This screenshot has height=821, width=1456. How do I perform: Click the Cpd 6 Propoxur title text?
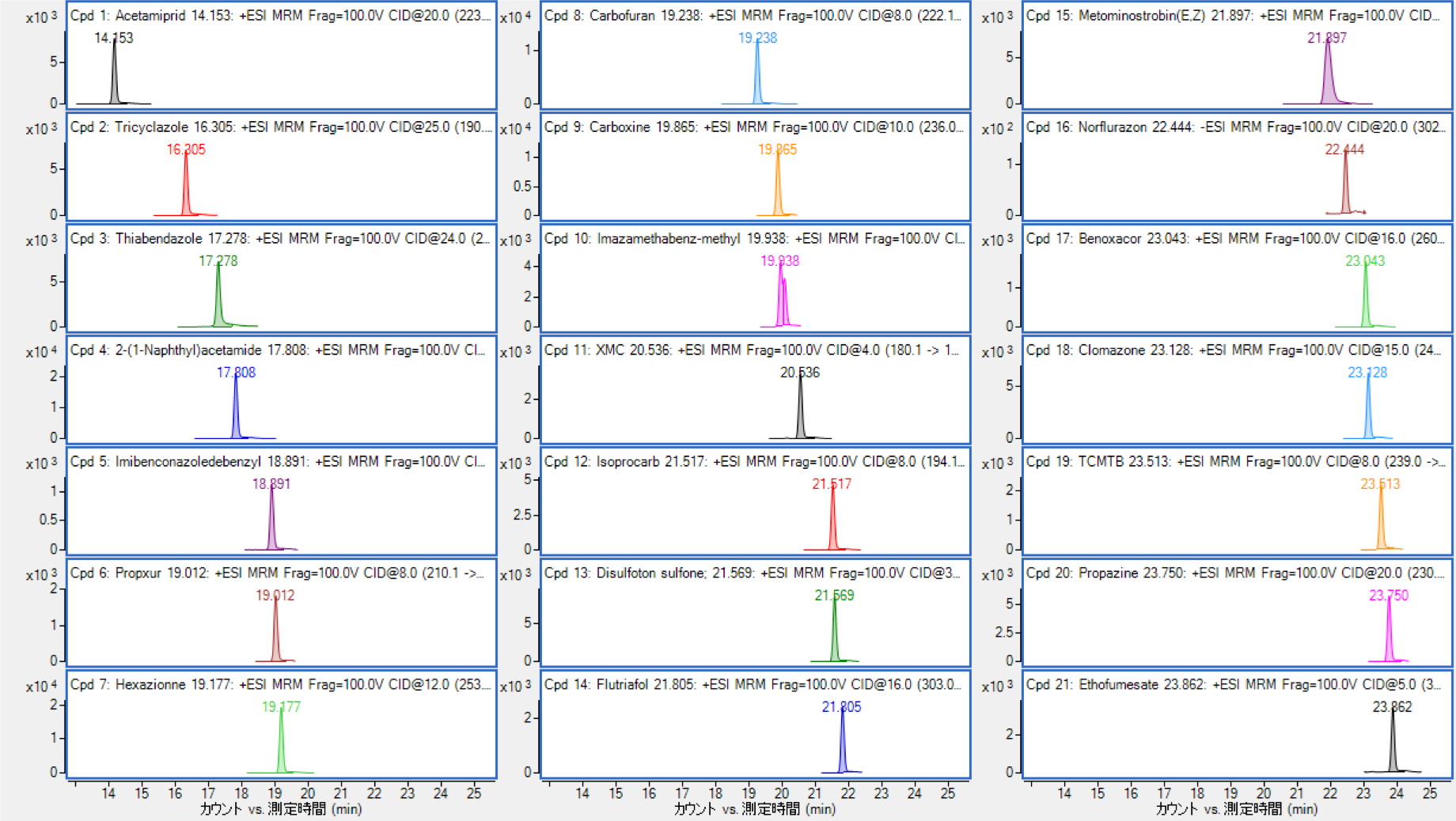click(x=279, y=573)
